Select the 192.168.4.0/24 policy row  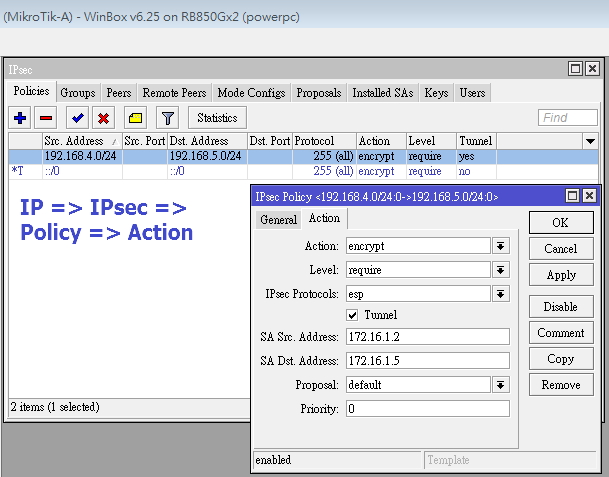(303, 157)
